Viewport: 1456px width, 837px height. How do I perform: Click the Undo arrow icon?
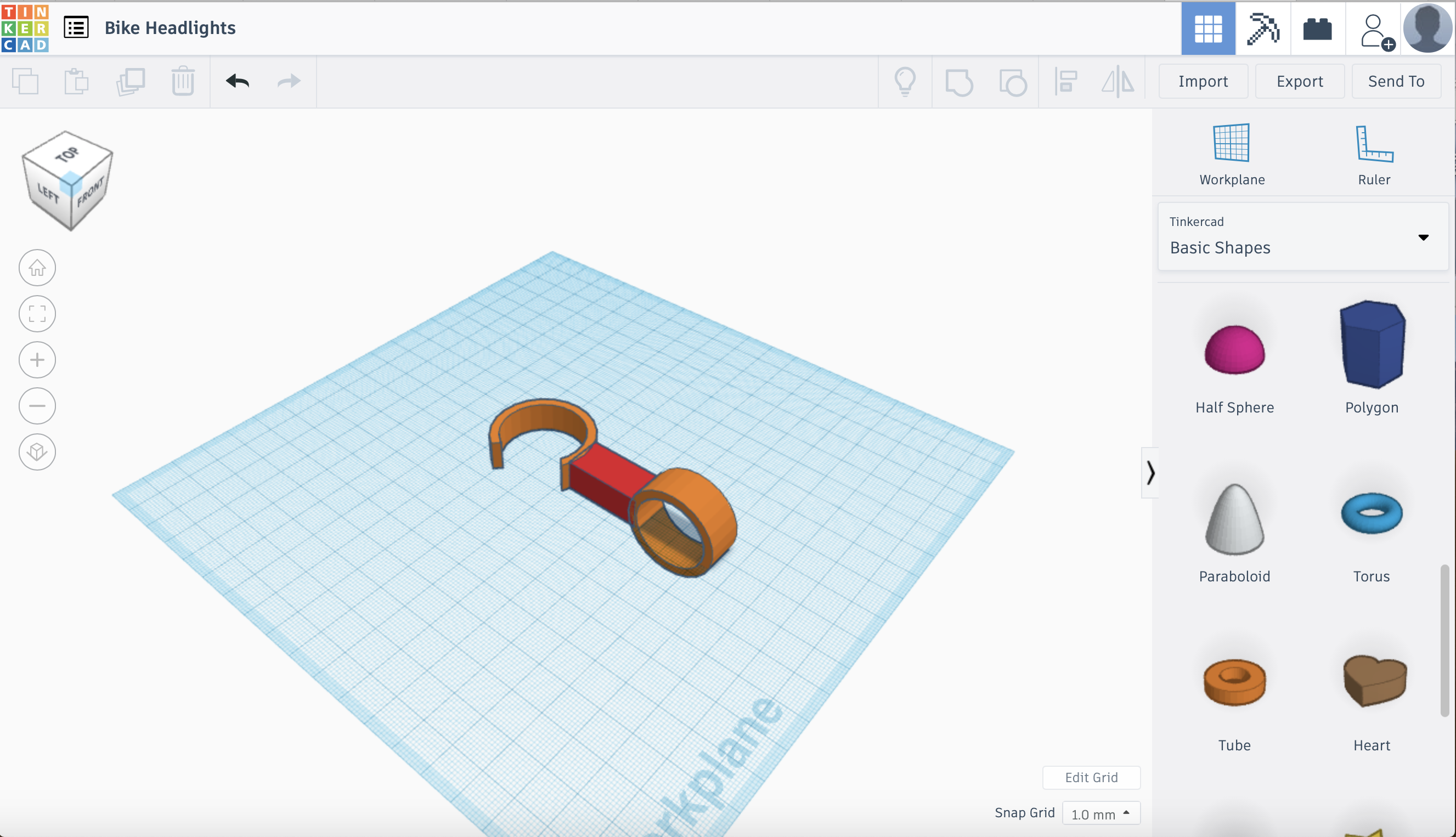(x=238, y=81)
